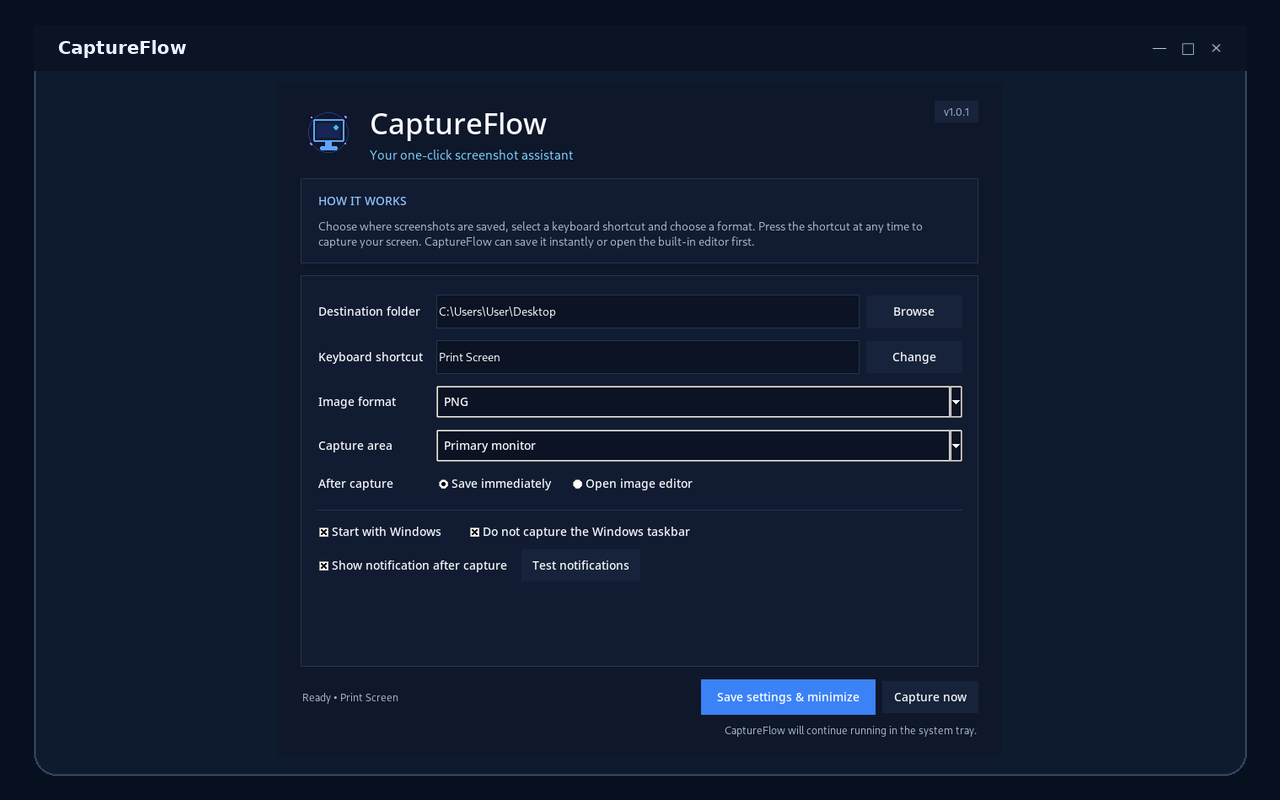Change the keyboard shortcut
The width and height of the screenshot is (1280, 800).
point(914,357)
